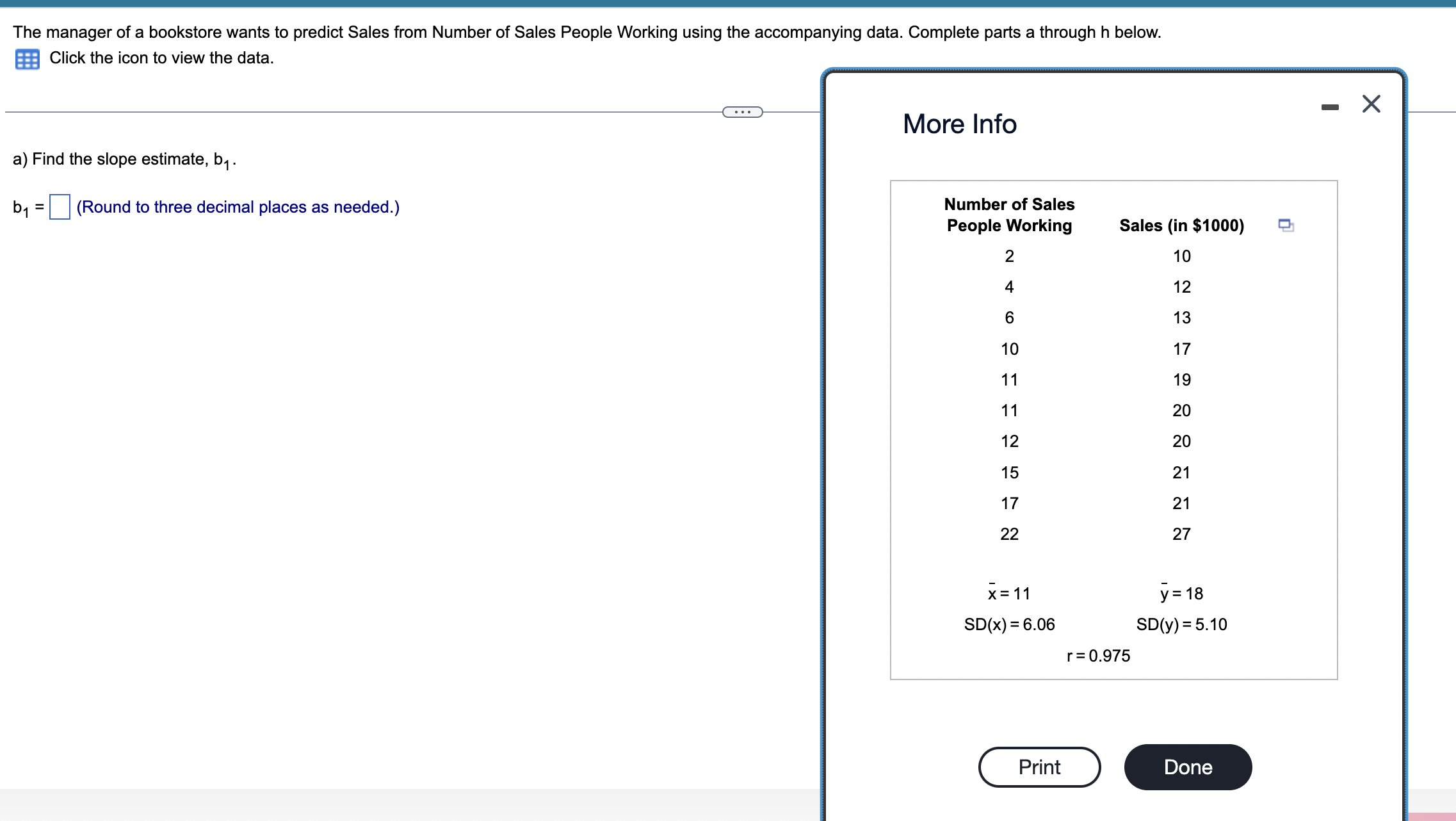Select the sales people value 22 in table
The image size is (1456, 821).
pyautogui.click(x=1009, y=534)
